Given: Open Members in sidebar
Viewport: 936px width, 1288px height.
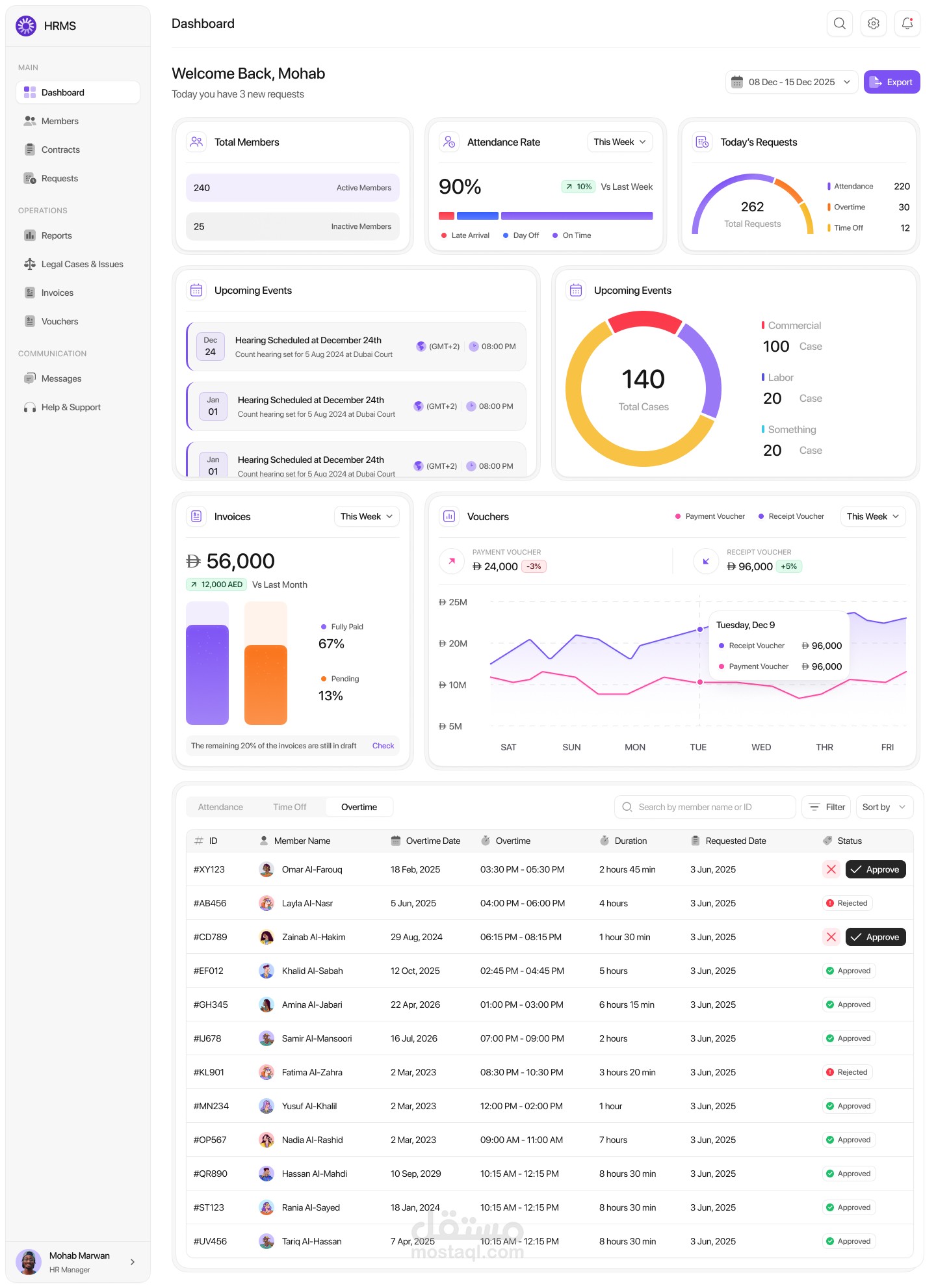Looking at the screenshot, I should tap(78, 121).
